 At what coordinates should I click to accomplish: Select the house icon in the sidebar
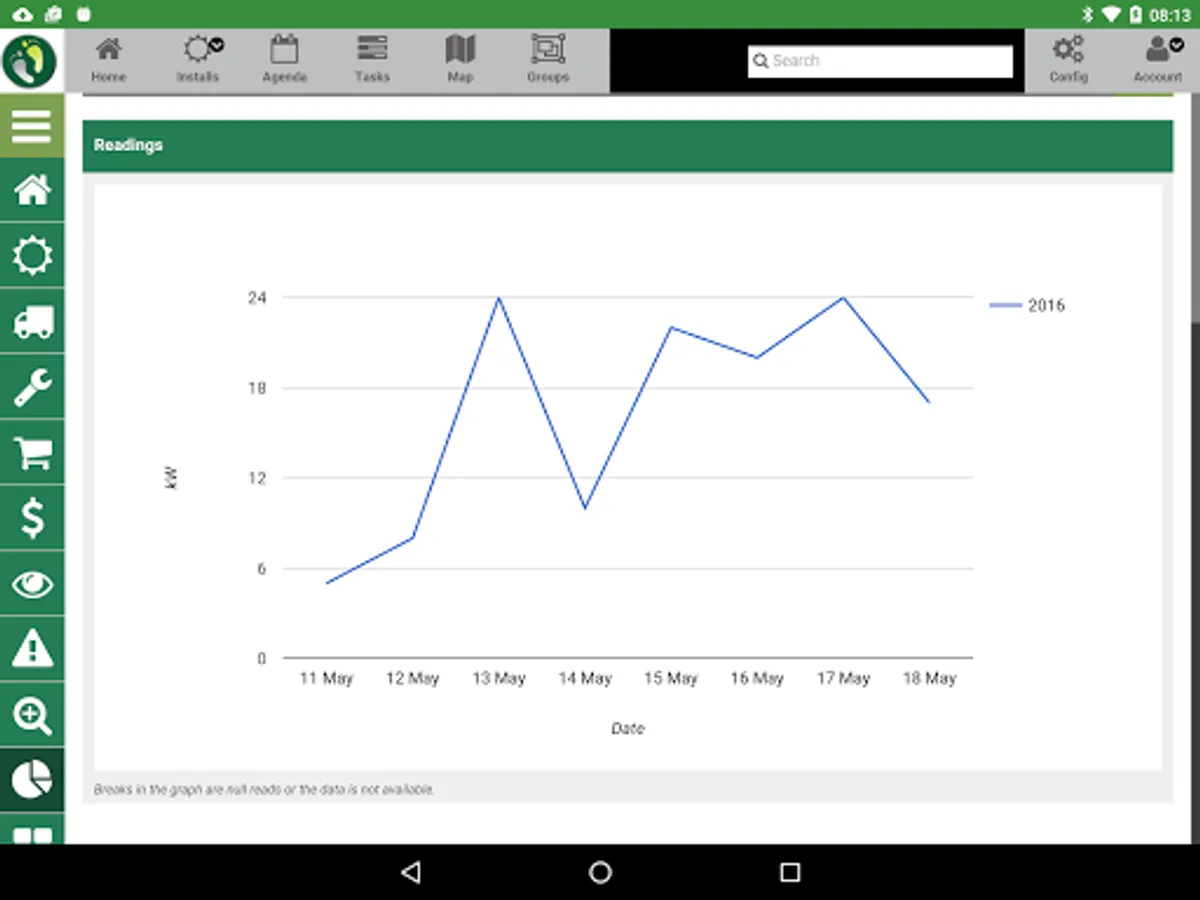31,190
